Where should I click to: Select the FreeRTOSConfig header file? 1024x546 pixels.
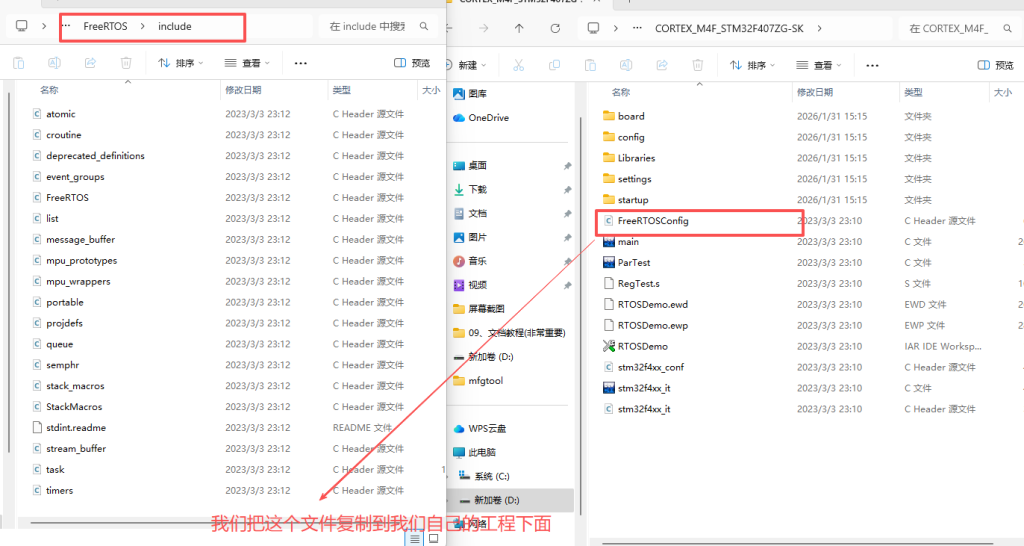(652, 221)
